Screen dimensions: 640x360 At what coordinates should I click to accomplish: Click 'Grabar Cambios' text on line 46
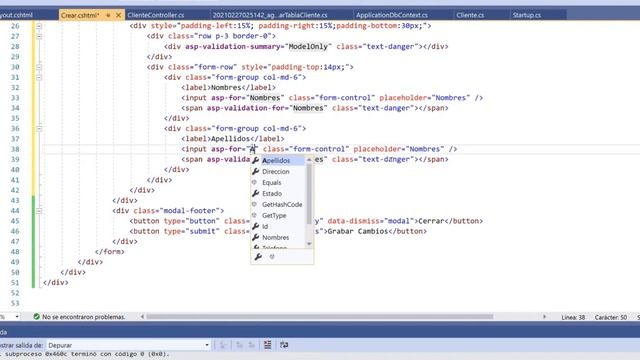tap(358, 231)
